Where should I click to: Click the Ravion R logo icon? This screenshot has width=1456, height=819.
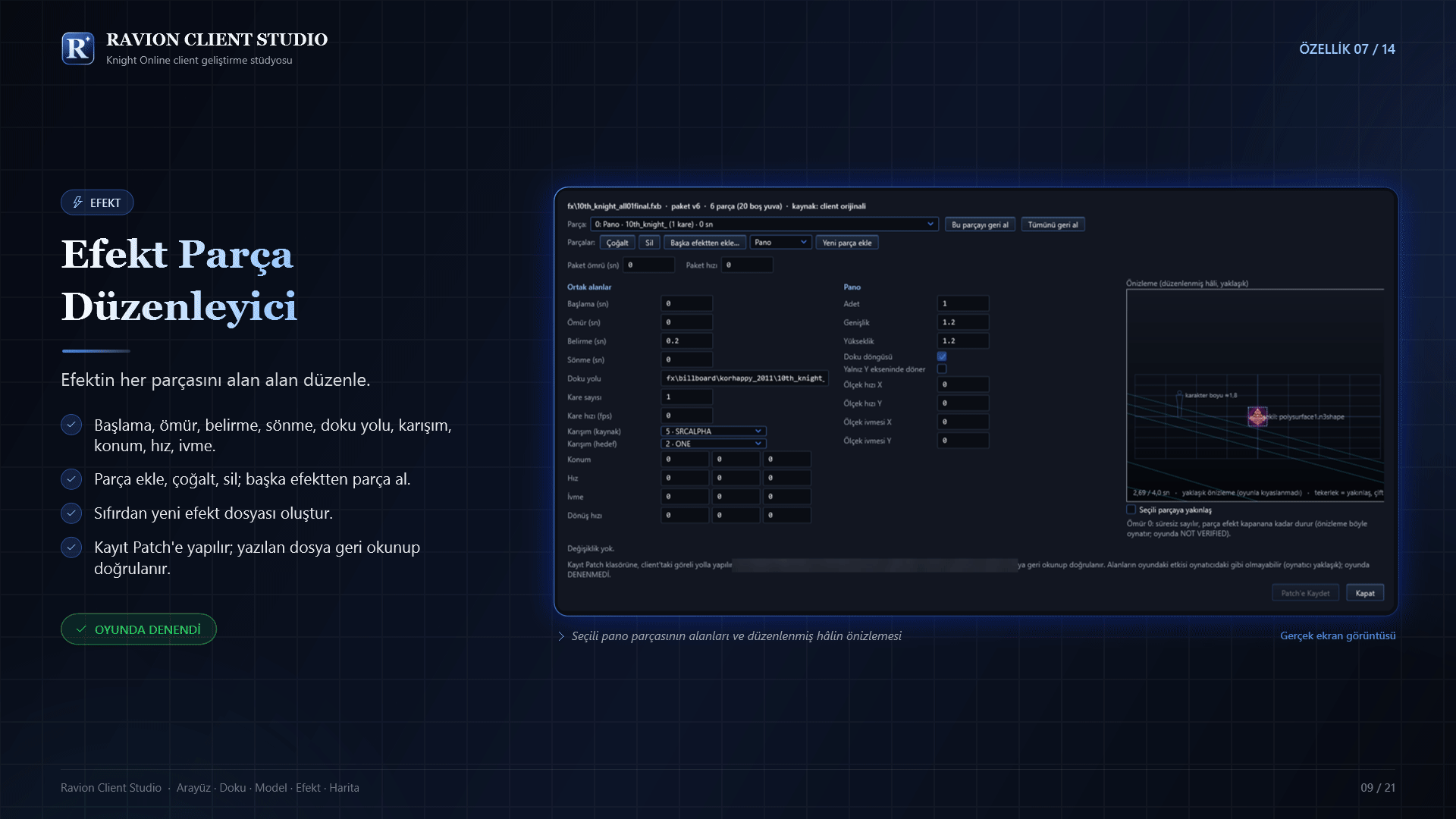(x=78, y=49)
